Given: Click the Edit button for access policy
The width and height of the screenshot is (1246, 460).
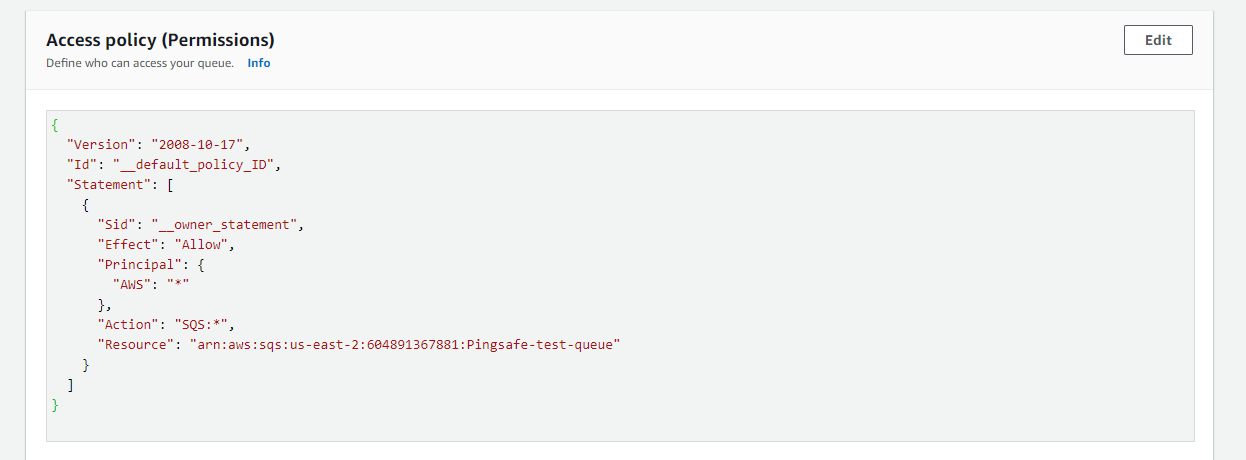Looking at the screenshot, I should click(1158, 40).
